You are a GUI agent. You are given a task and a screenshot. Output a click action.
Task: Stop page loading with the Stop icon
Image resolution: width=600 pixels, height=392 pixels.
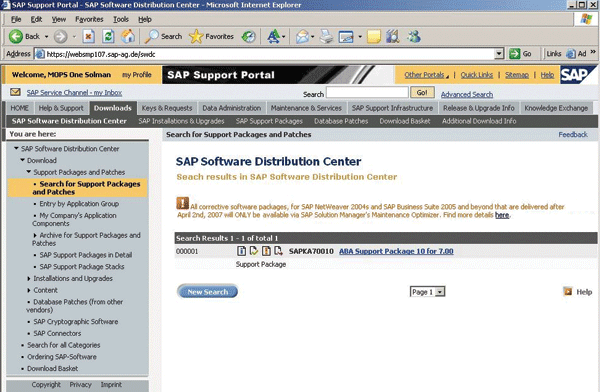click(x=89, y=37)
